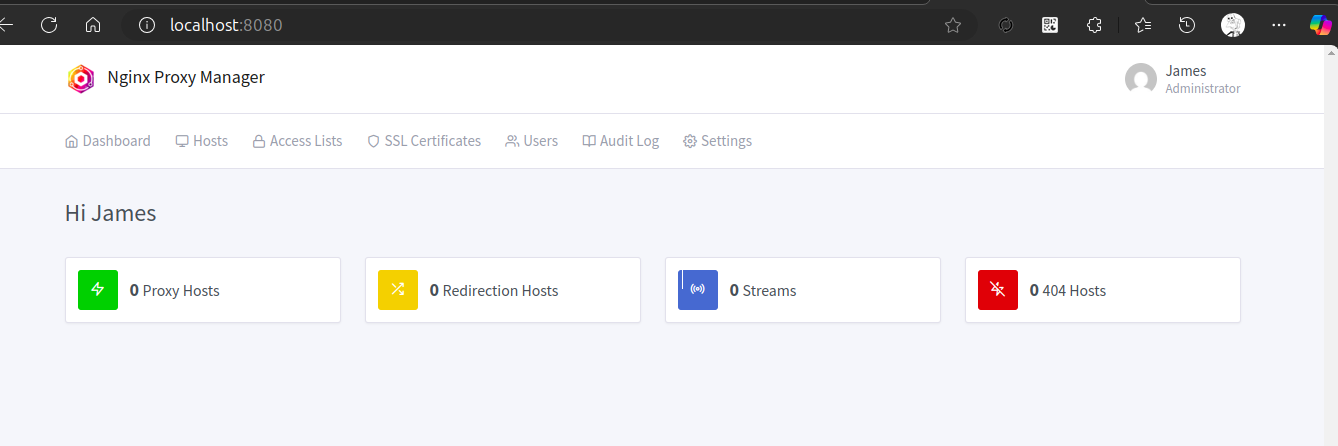Click the James user avatar
Viewport: 1338px width, 446px height.
pyautogui.click(x=1141, y=80)
